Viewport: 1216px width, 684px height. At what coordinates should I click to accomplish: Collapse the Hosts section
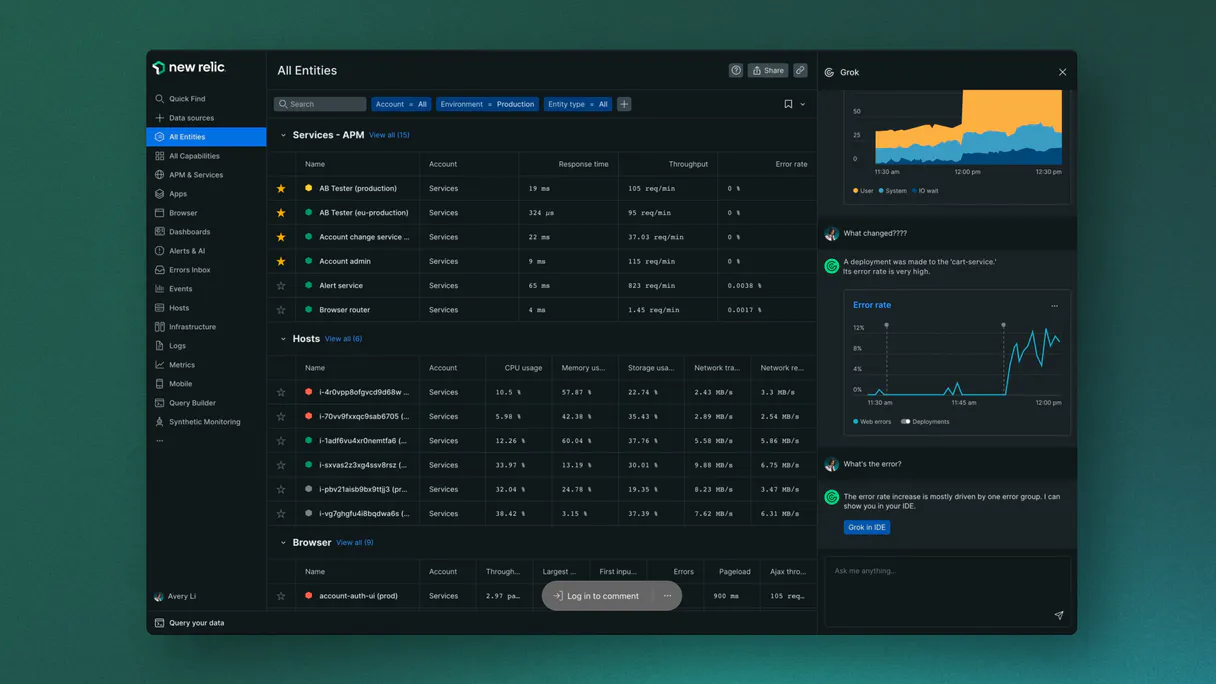(x=284, y=339)
